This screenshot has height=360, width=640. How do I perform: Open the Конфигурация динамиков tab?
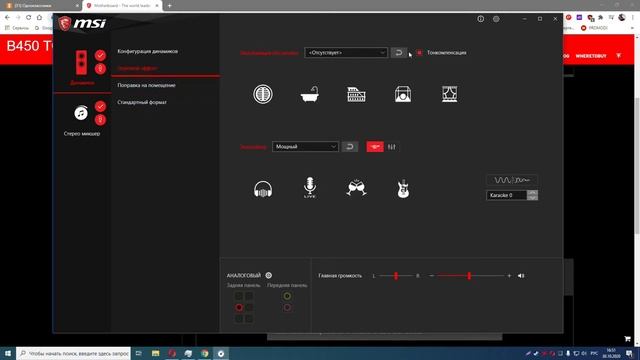coord(148,51)
